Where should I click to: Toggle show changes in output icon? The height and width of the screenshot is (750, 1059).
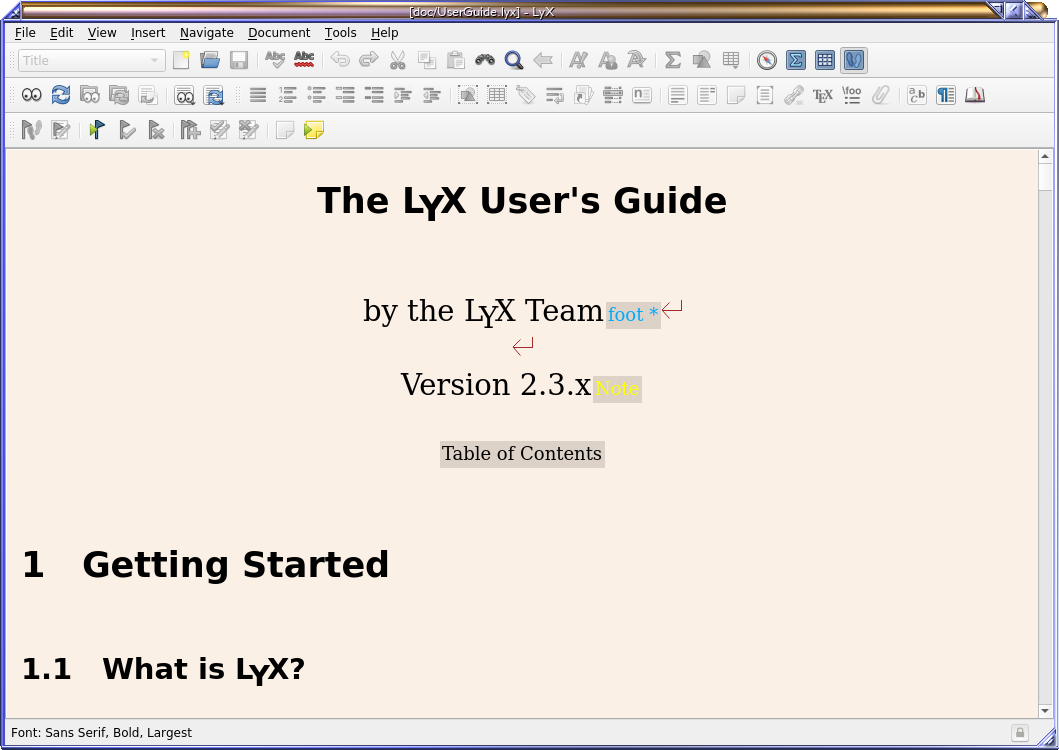click(61, 130)
